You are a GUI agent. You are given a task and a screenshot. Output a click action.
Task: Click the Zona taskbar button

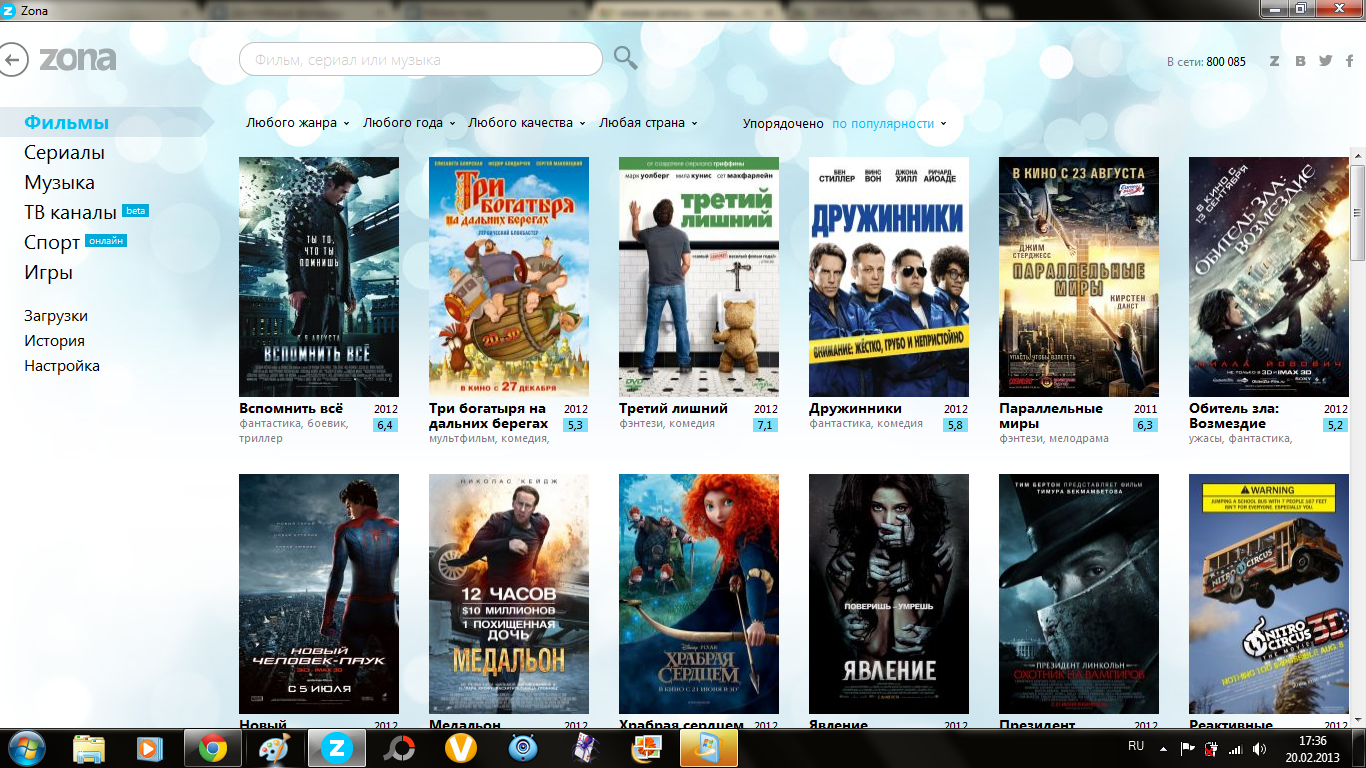(337, 748)
